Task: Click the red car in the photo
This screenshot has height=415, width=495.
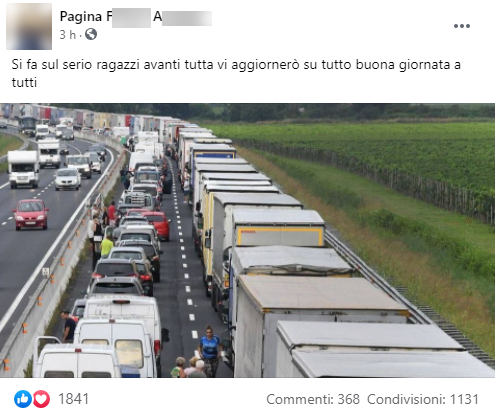Action: pyautogui.click(x=31, y=214)
